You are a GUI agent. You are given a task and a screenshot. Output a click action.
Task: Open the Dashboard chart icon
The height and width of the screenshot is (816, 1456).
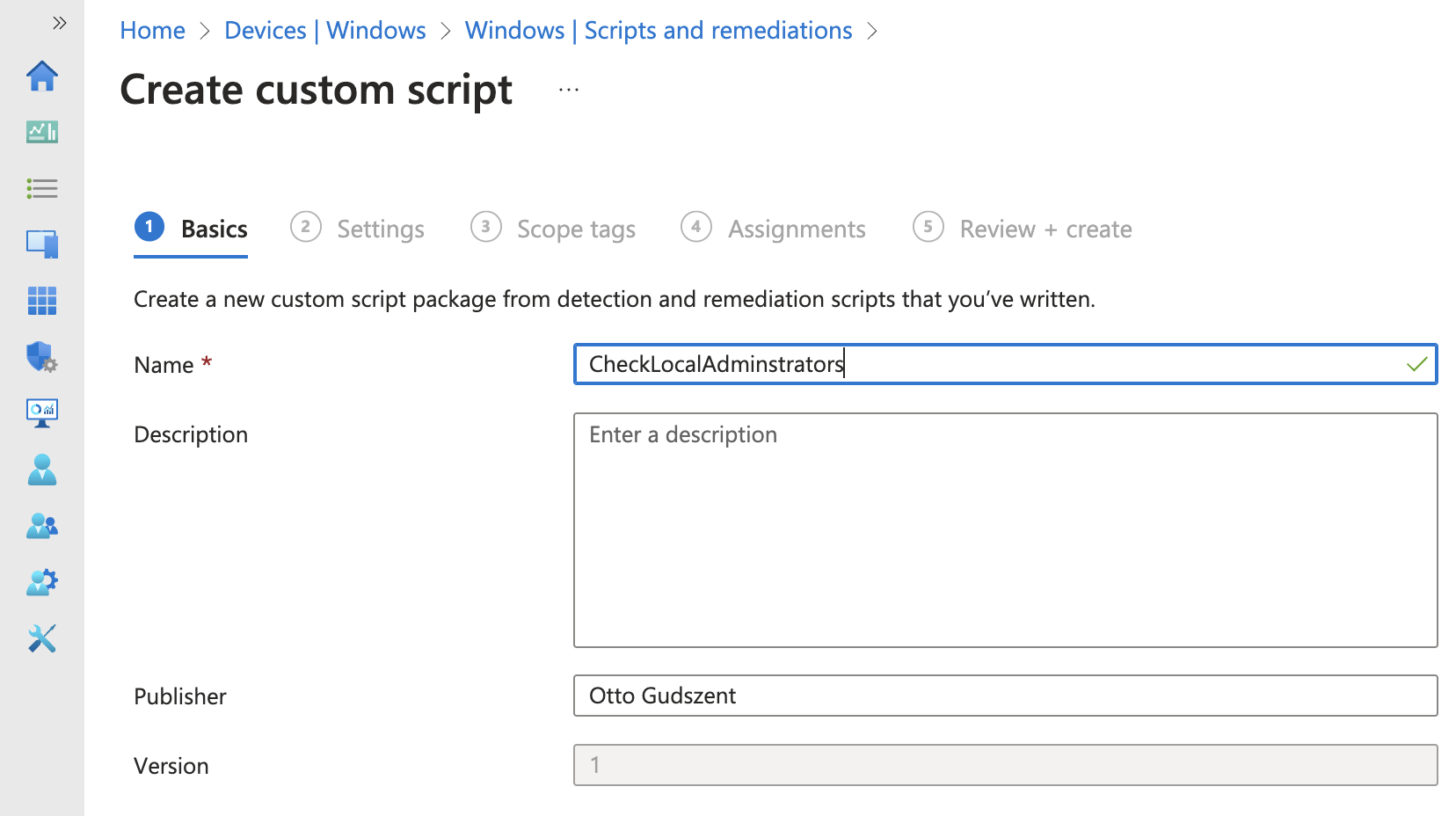pos(42,132)
